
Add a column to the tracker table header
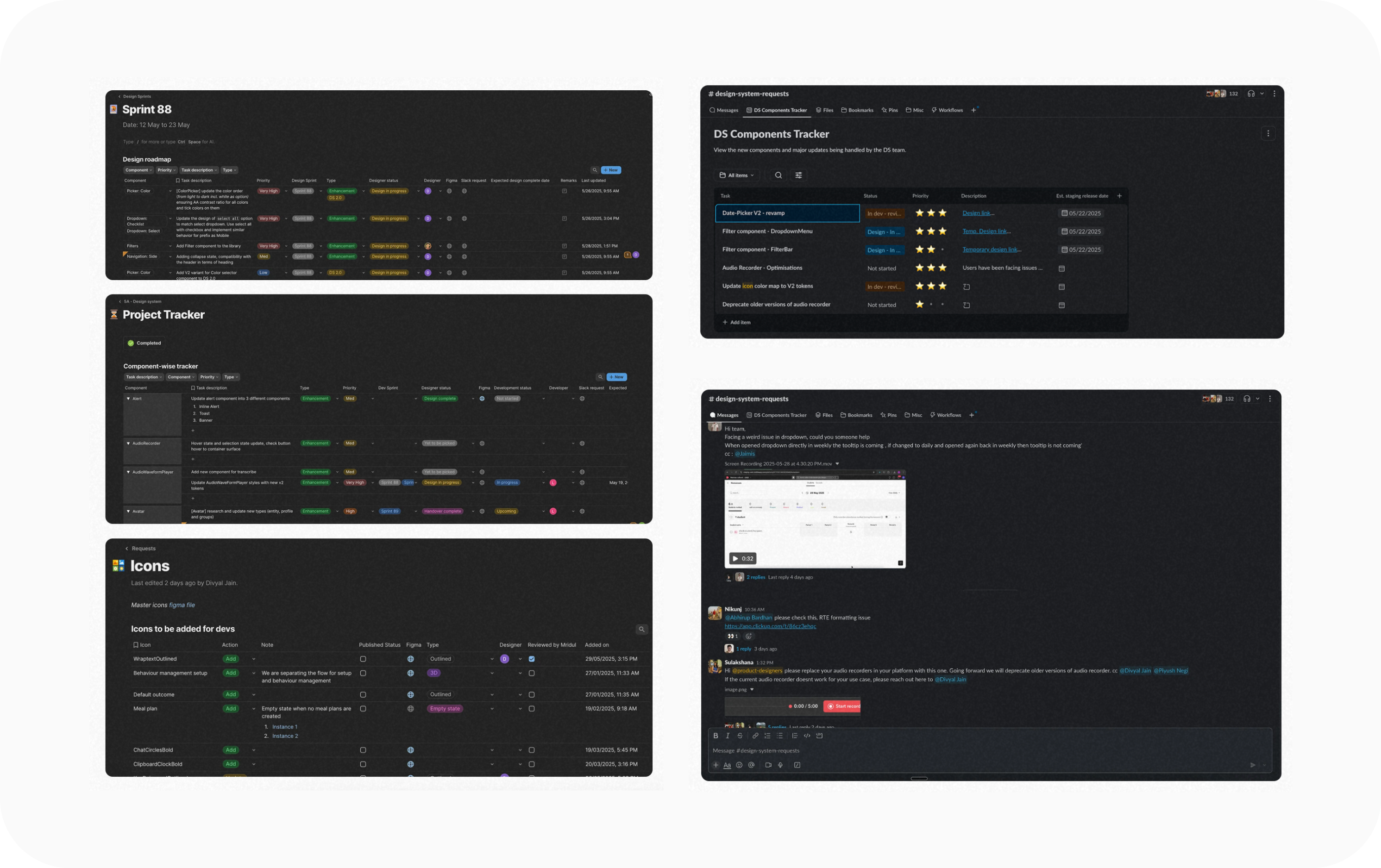1119,196
